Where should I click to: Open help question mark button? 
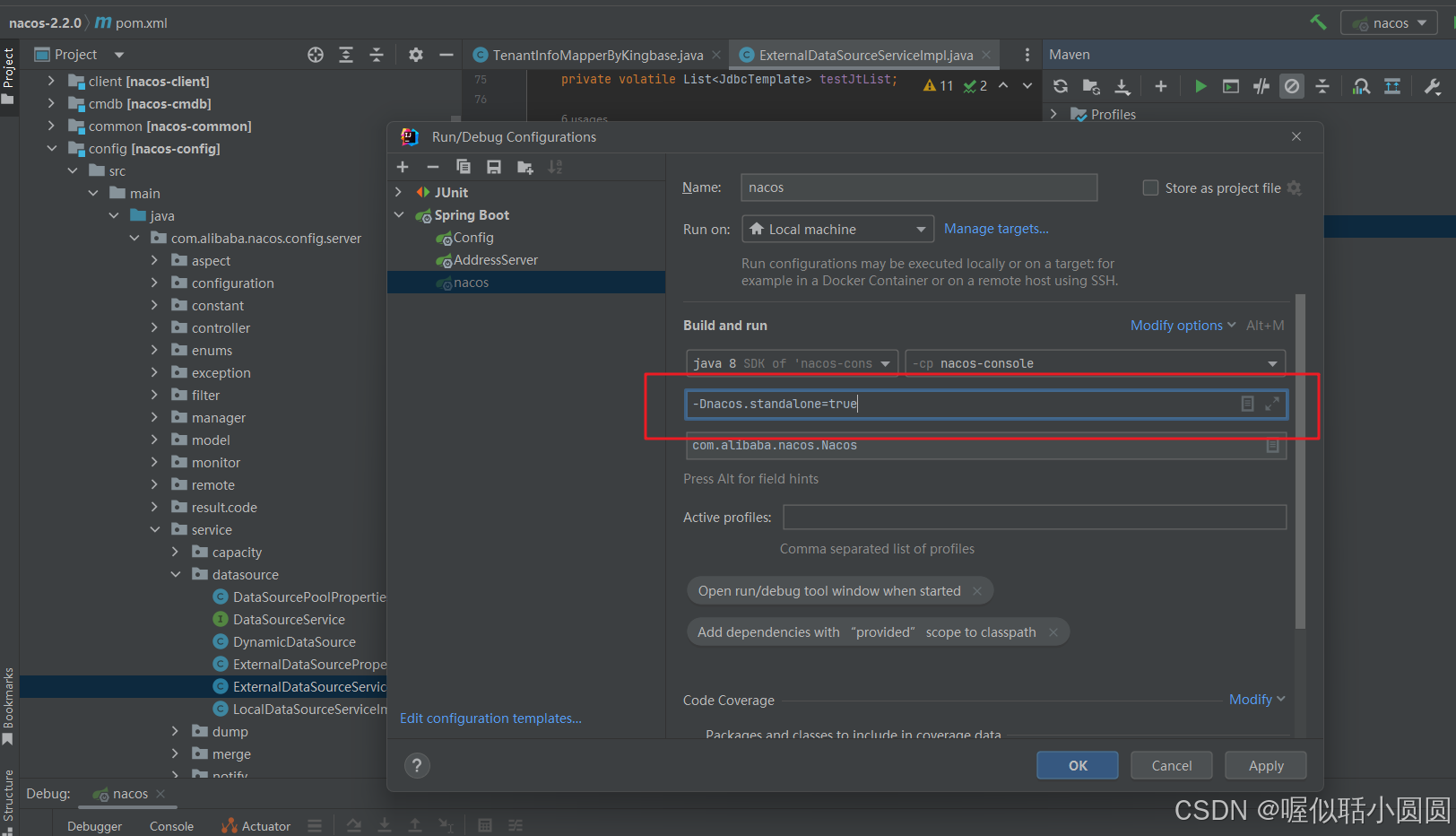coord(417,765)
